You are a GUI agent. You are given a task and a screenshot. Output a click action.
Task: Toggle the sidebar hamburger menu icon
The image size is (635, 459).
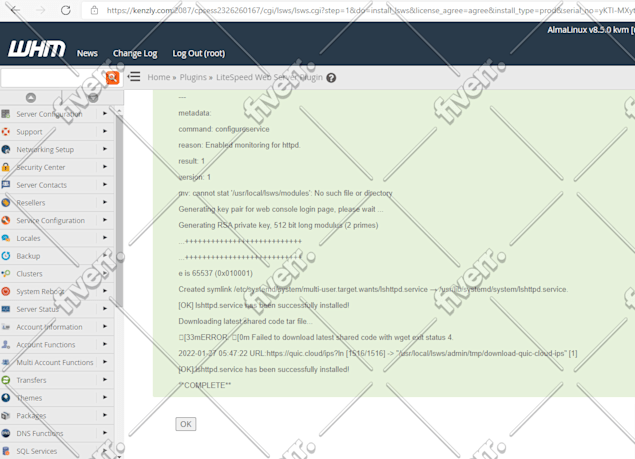coord(134,77)
